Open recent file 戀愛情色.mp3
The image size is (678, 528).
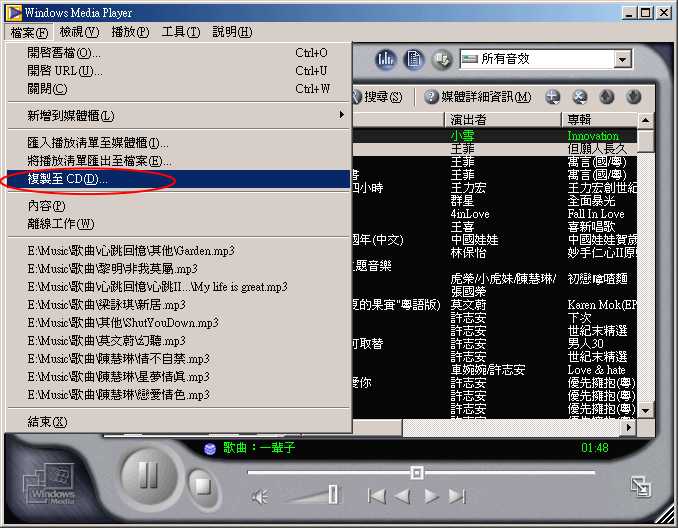[x=179, y=395]
